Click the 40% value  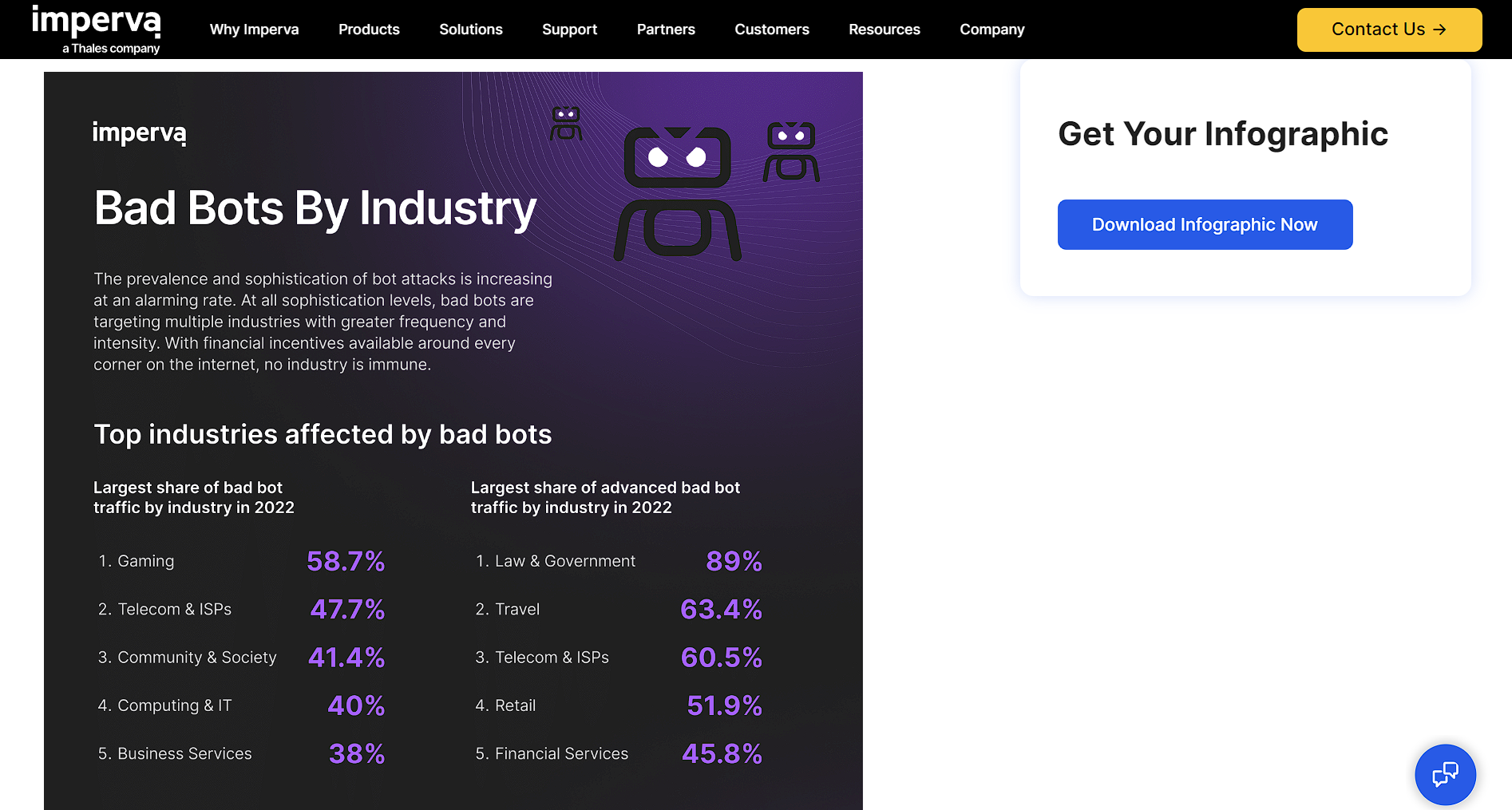[356, 705]
